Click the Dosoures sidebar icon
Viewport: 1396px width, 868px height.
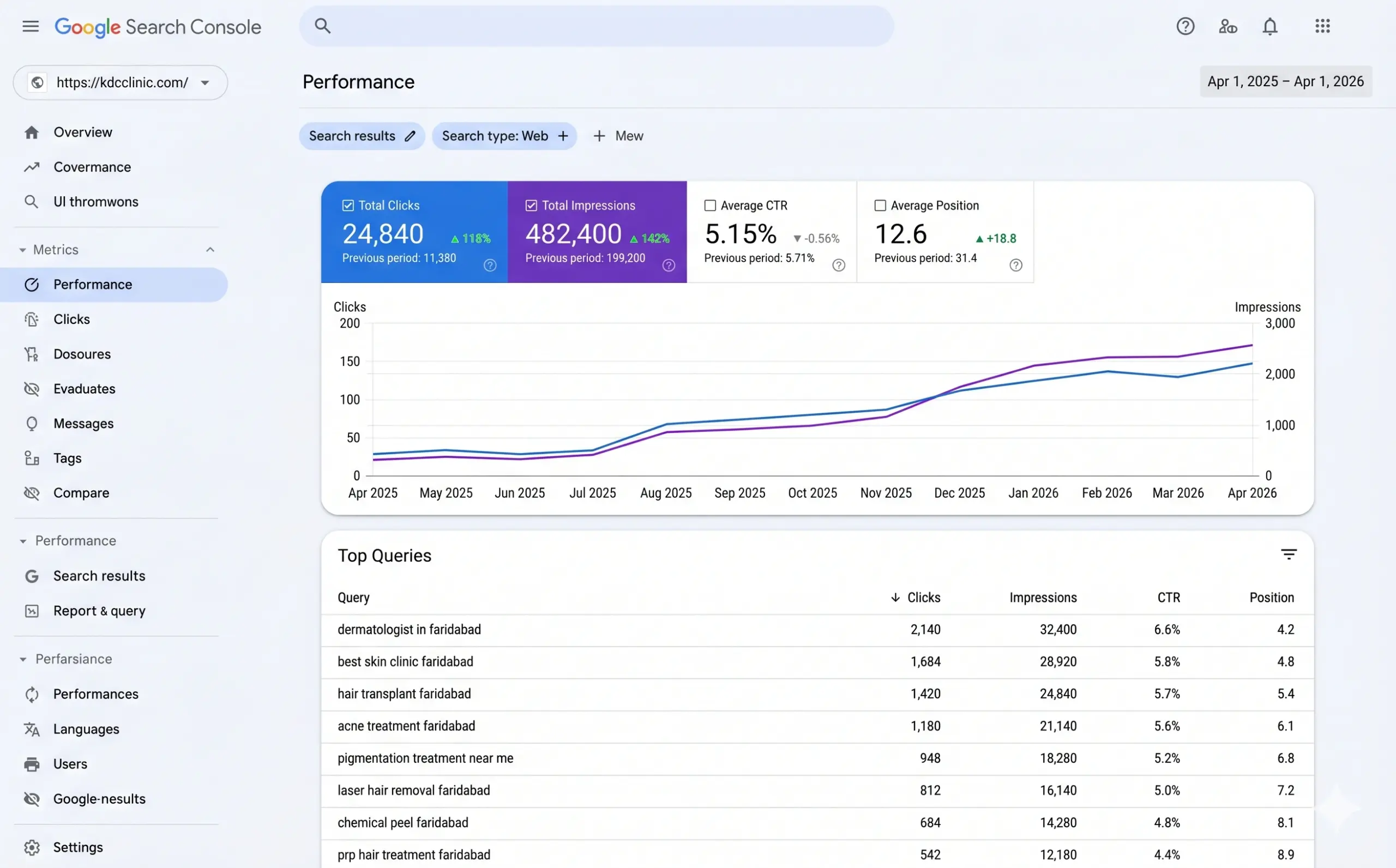coord(32,354)
